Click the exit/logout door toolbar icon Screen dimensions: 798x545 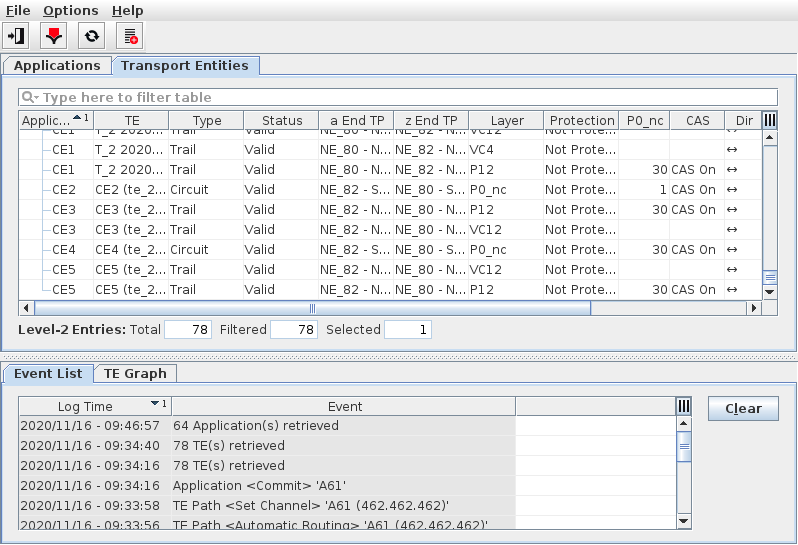(16, 36)
